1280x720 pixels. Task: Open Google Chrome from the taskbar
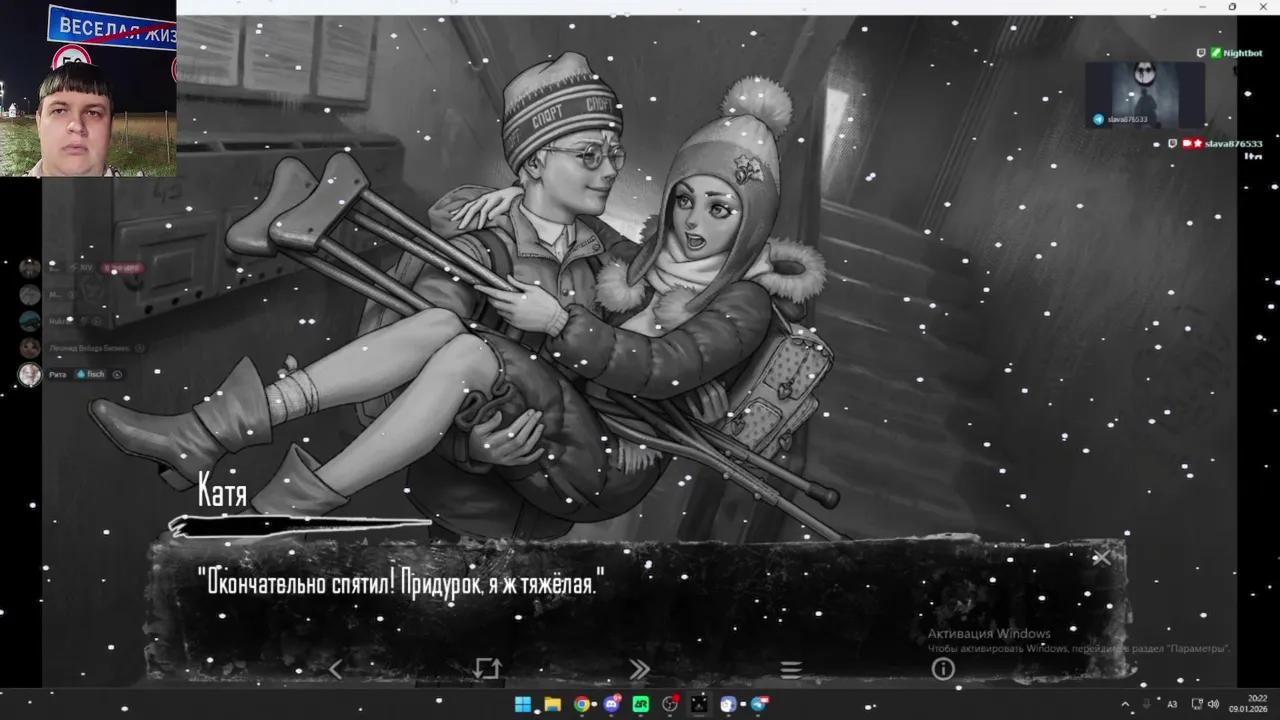coord(582,704)
